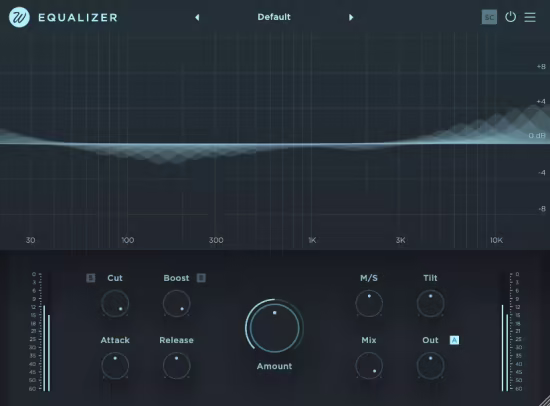Click the 300 frequency label
The width and height of the screenshot is (550, 406).
coord(216,240)
